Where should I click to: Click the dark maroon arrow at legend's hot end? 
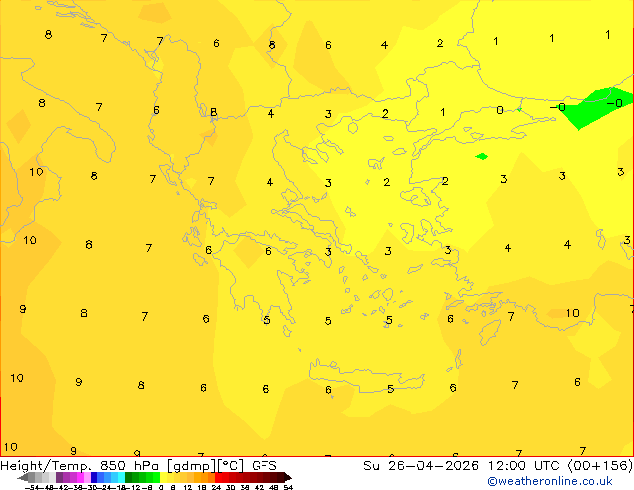287,477
